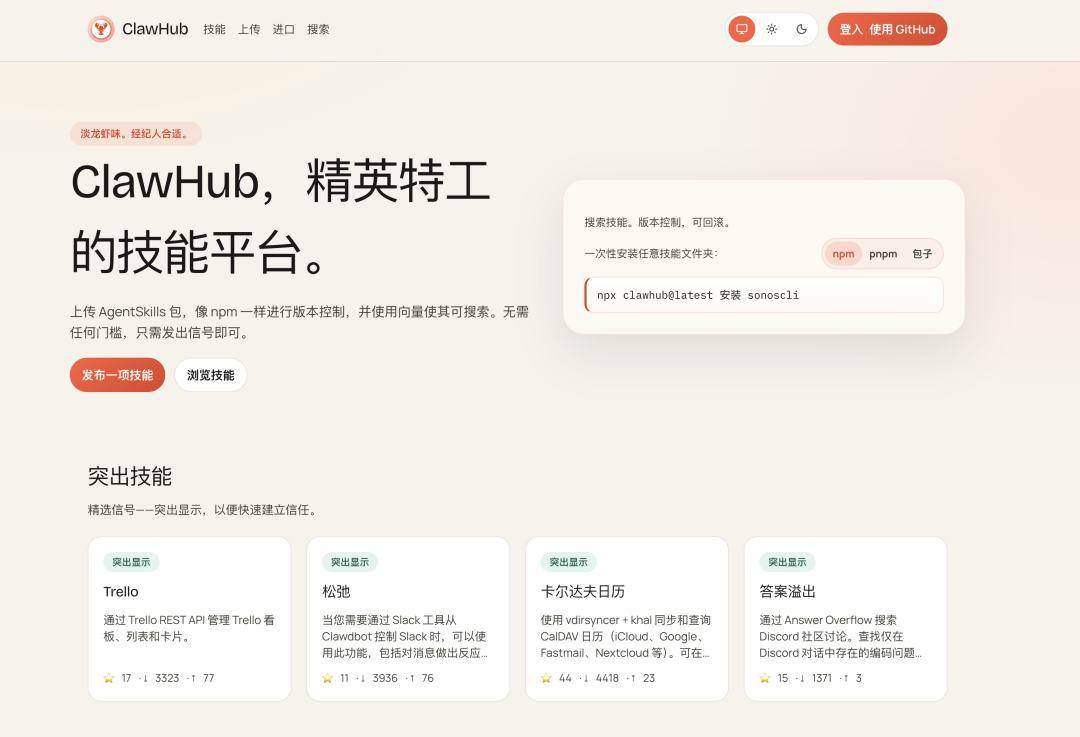Click the star on 卡尔达夫日历 card
The image size is (1080, 737).
[545, 678]
